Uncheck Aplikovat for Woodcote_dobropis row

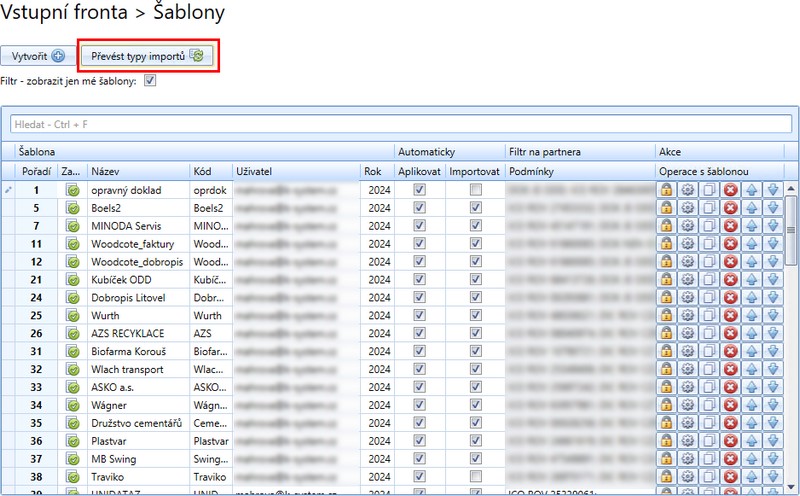point(419,262)
